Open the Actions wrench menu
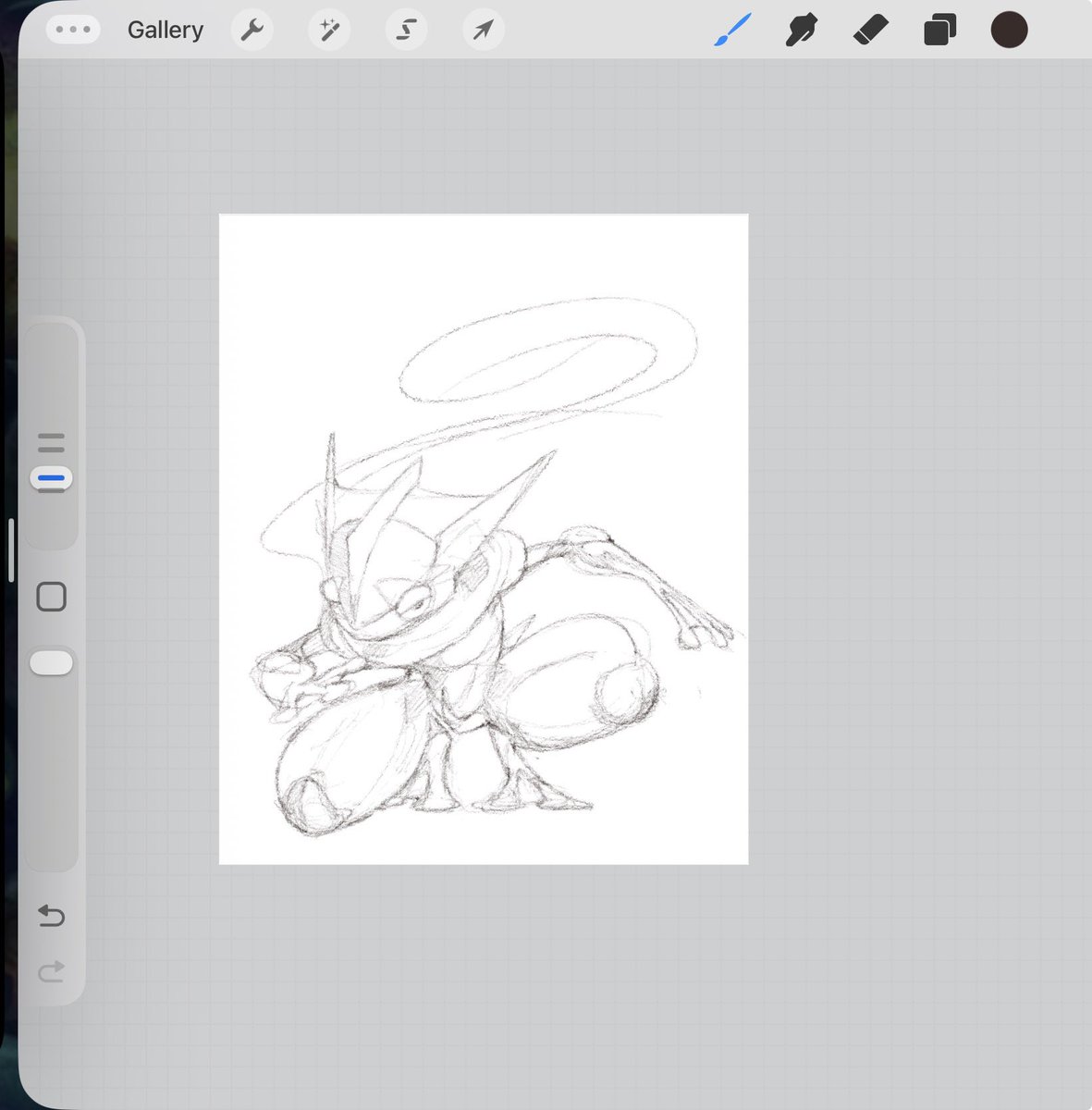This screenshot has width=1092, height=1110. 251,29
